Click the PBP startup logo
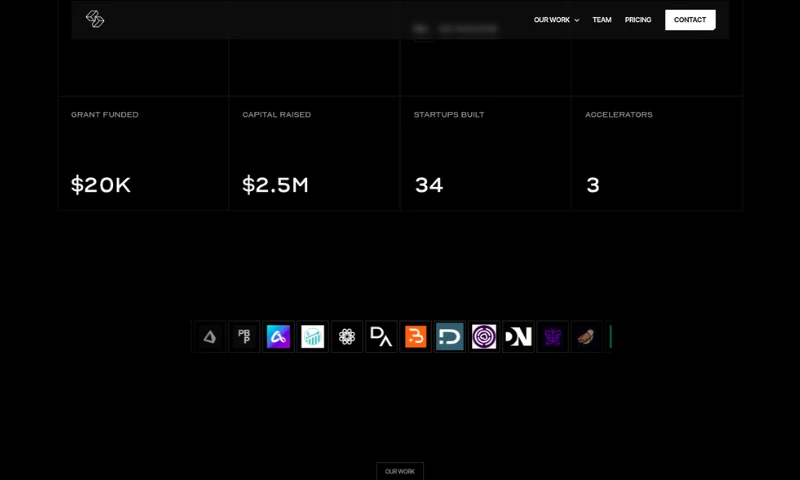The image size is (800, 480). pyautogui.click(x=244, y=337)
